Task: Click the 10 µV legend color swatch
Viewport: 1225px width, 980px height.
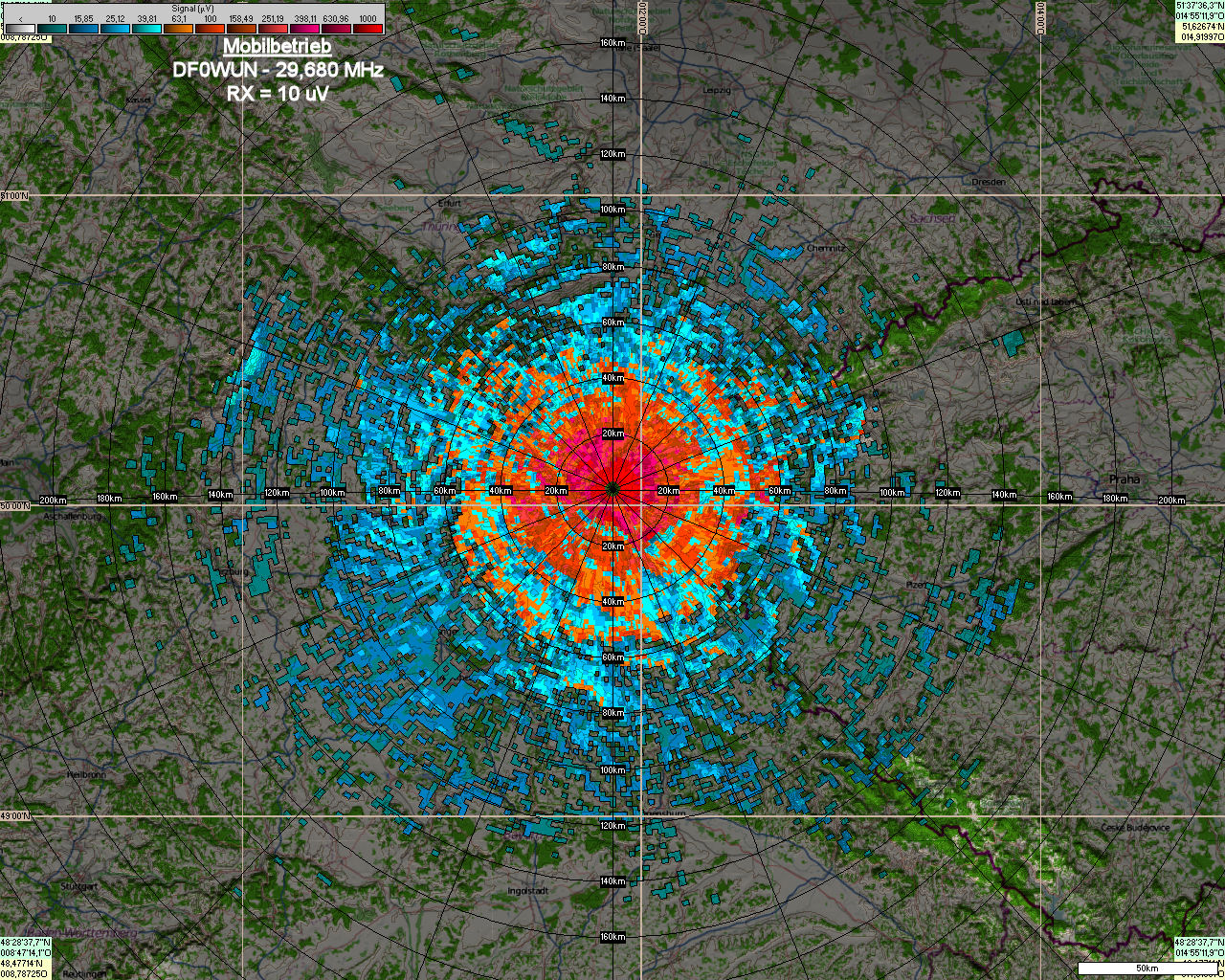Action: [52, 29]
